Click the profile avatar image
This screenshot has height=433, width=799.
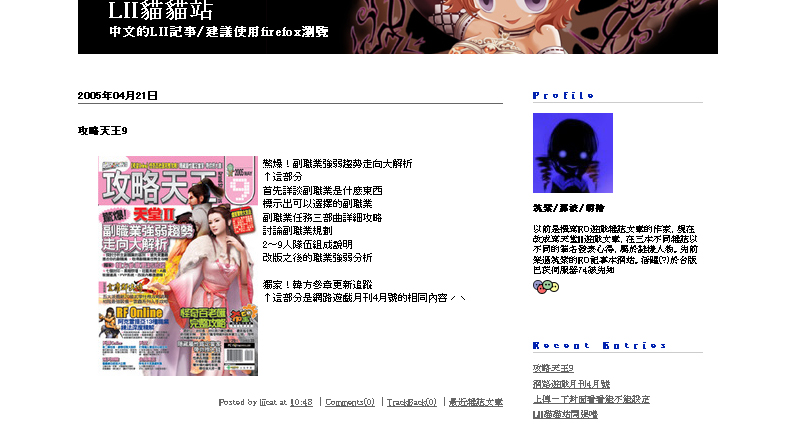(x=573, y=153)
